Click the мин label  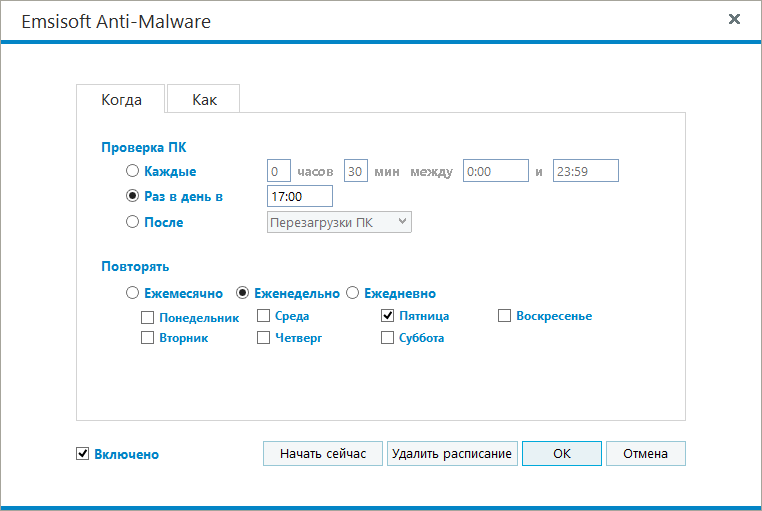pos(387,172)
